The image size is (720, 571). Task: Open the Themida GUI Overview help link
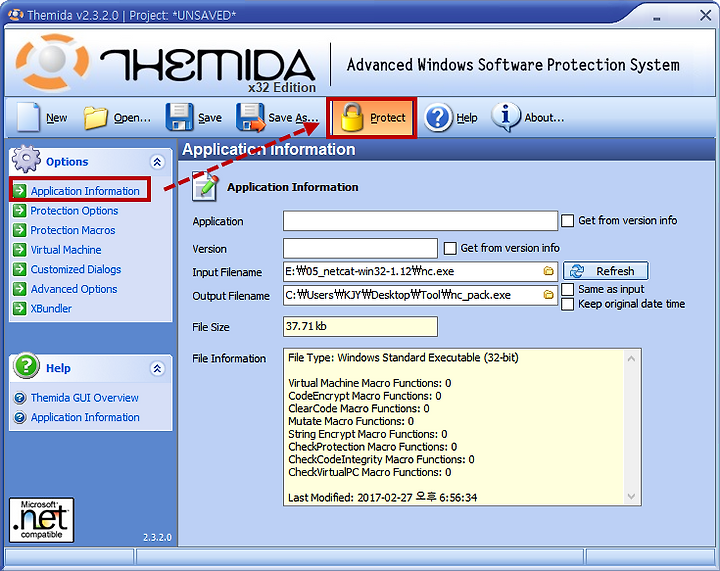(x=84, y=397)
